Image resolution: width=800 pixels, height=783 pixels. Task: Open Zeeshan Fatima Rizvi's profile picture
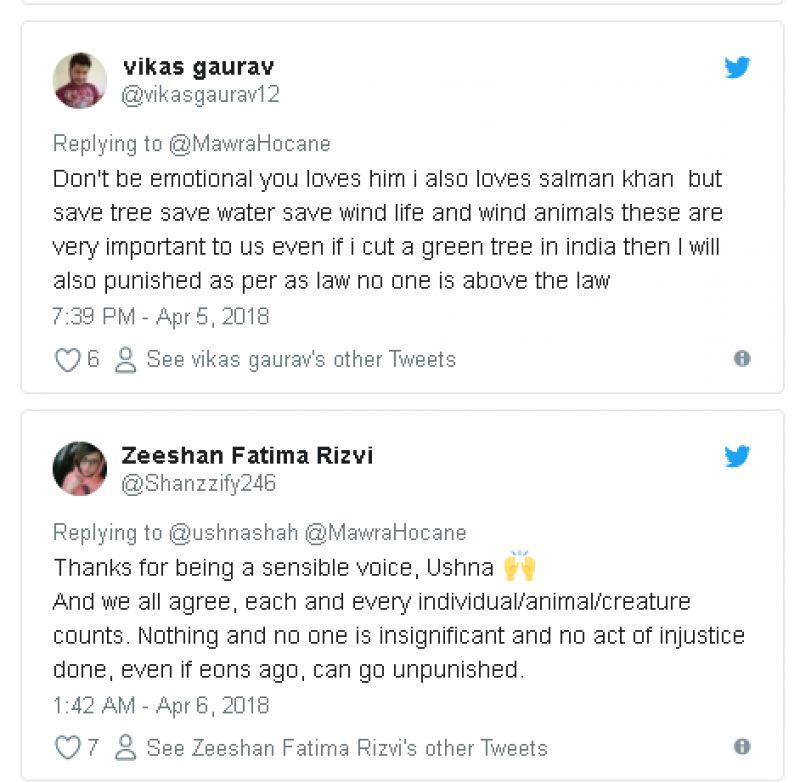point(80,469)
